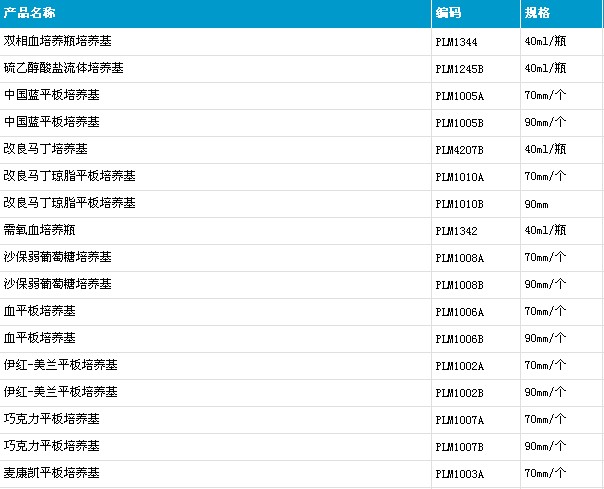The width and height of the screenshot is (604, 489).
Task: Click product code PLM1007B
Action: click(x=460, y=447)
